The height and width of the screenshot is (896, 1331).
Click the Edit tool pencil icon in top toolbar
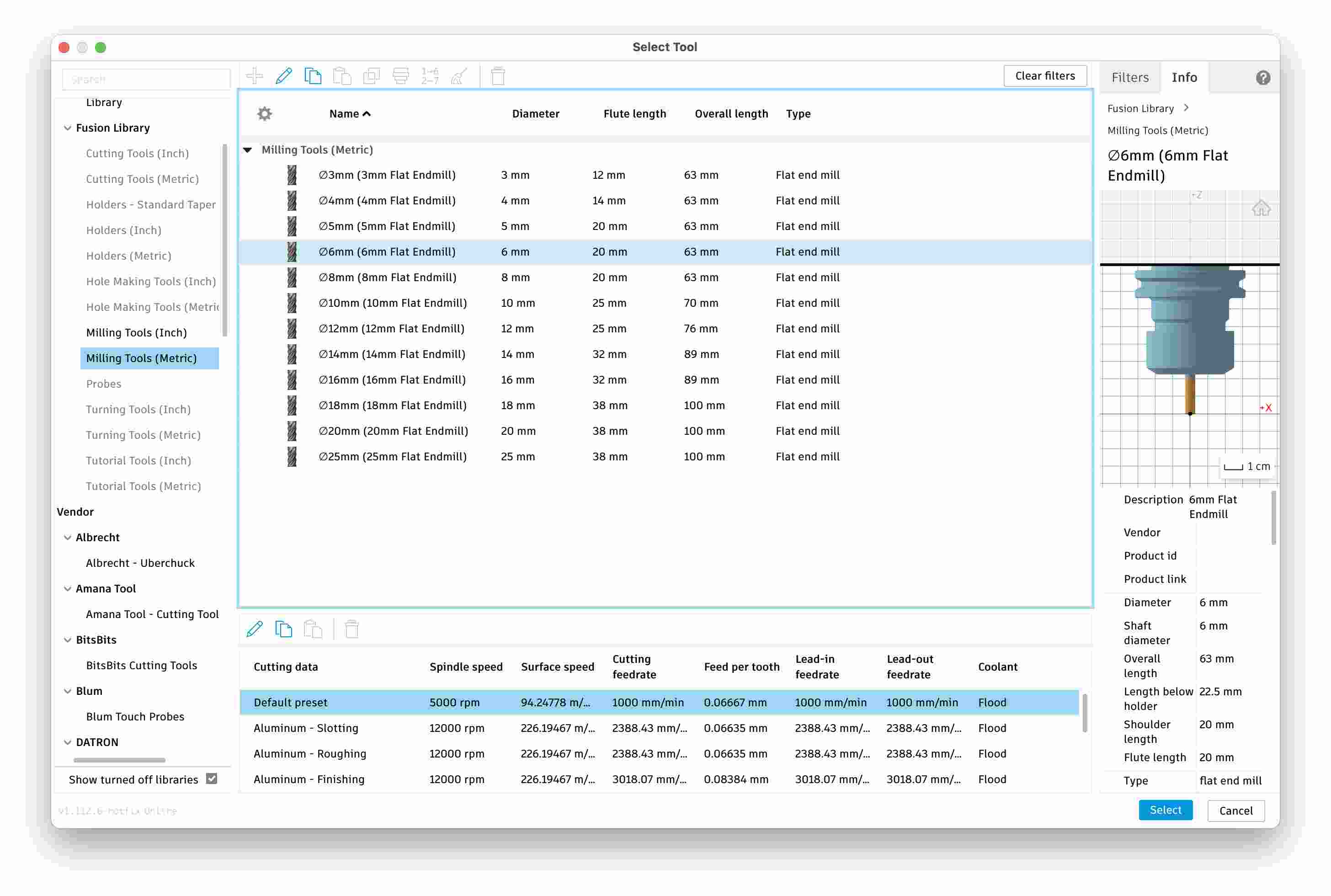click(x=284, y=75)
